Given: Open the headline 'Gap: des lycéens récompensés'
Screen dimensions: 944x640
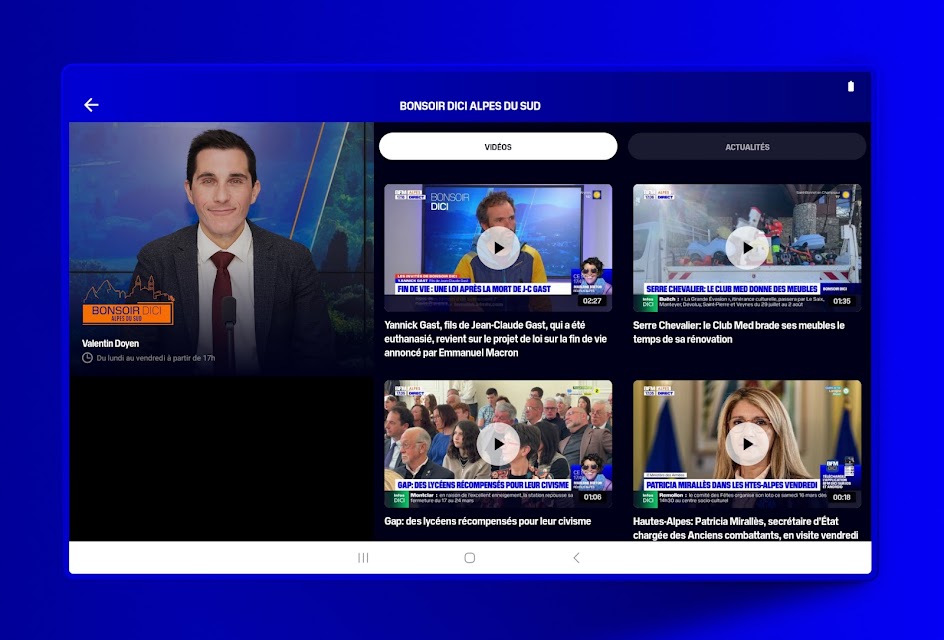Looking at the screenshot, I should pyautogui.click(x=488, y=521).
